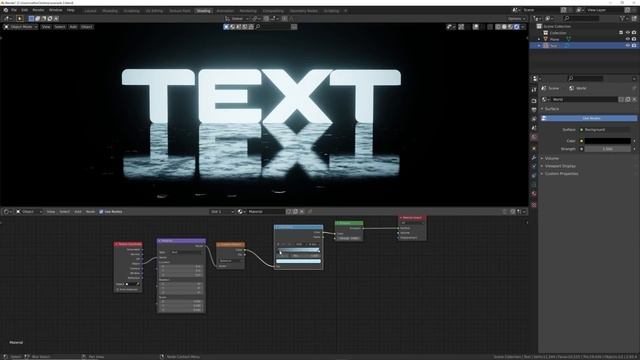Open the Window menu
The image size is (640, 360).
(x=56, y=10)
